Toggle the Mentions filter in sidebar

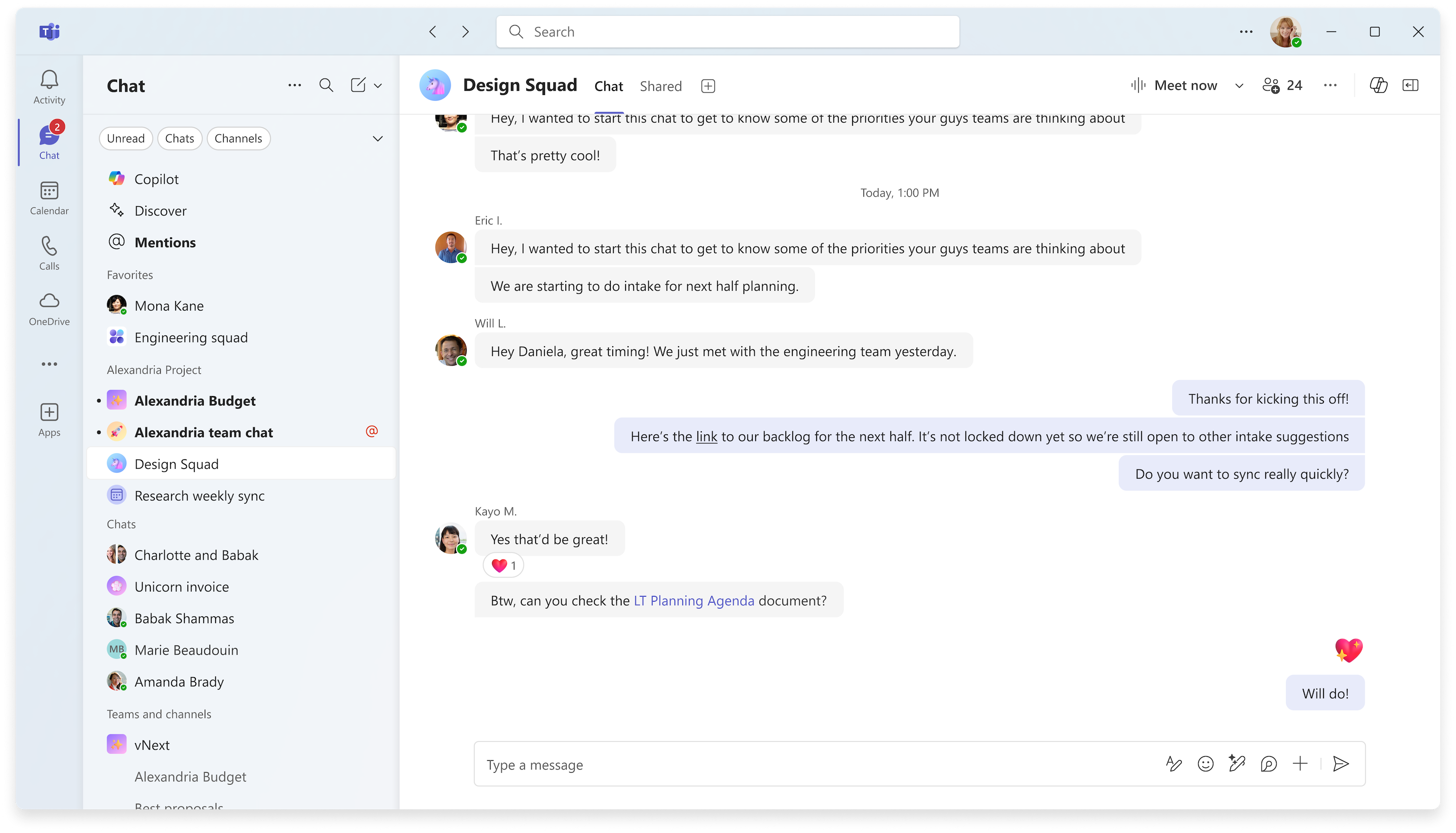tap(165, 242)
